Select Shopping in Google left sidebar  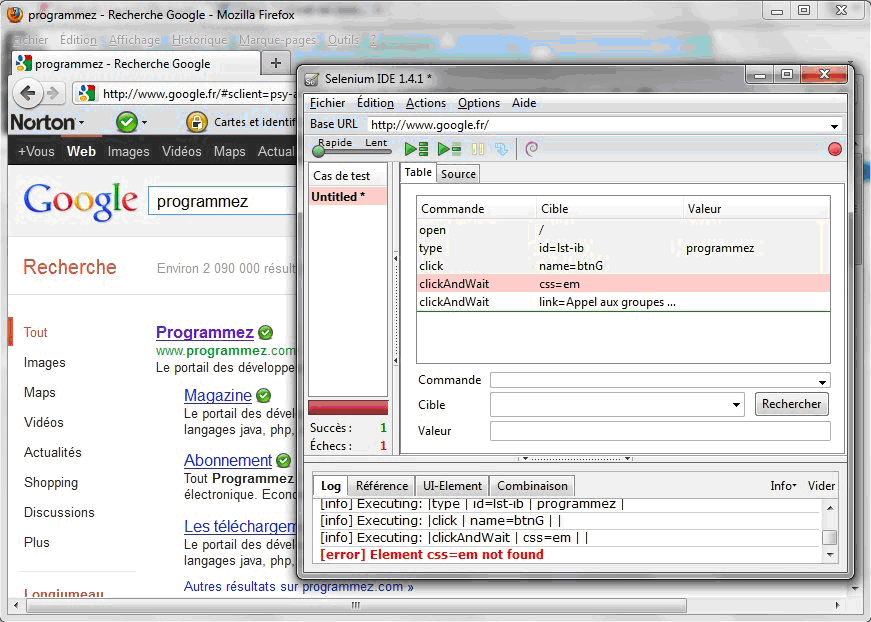(51, 483)
